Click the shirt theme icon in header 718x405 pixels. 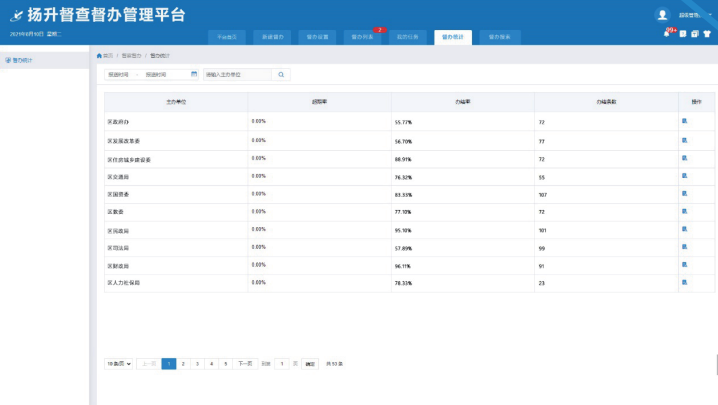[707, 34]
